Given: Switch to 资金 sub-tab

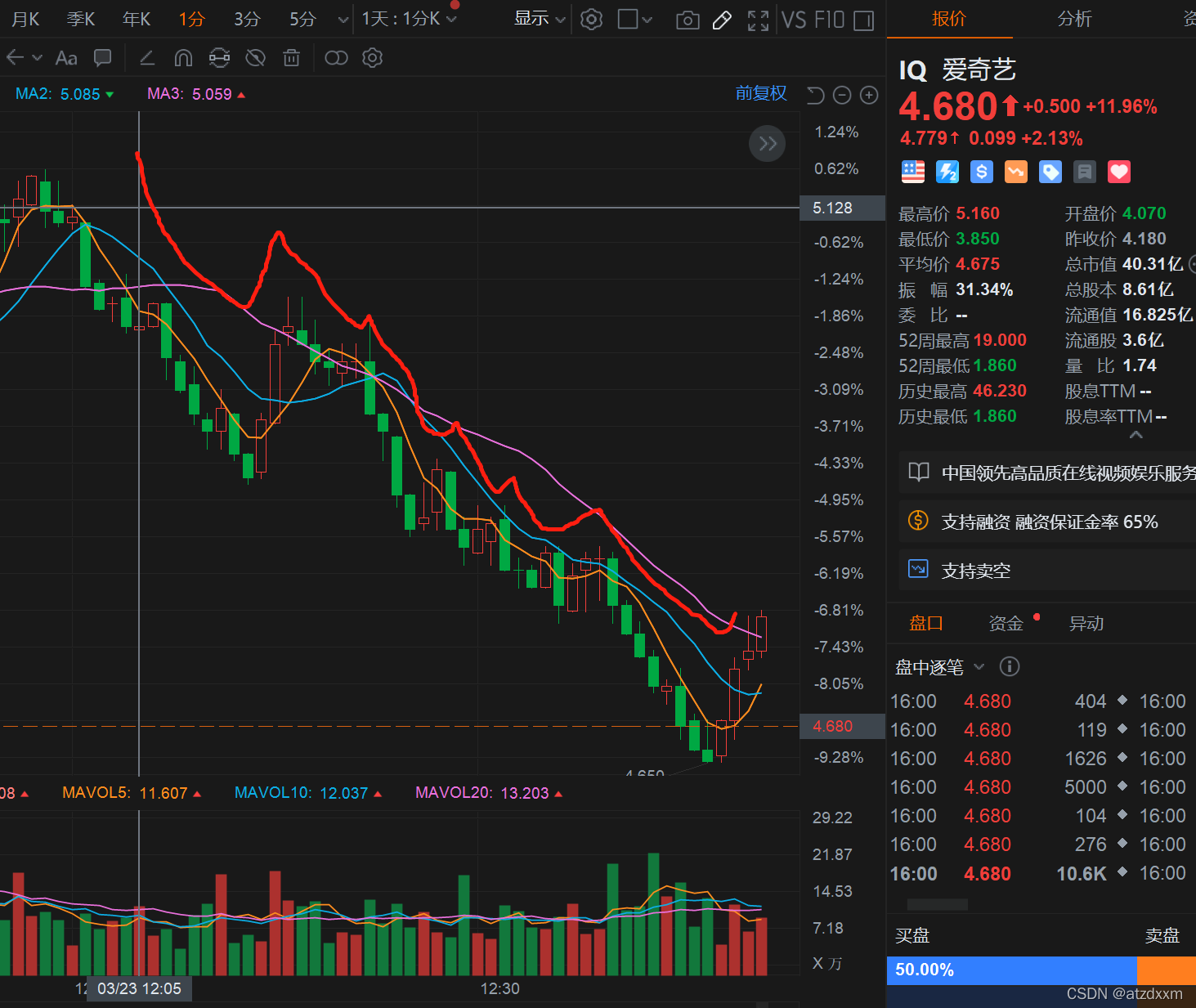Looking at the screenshot, I should [1006, 623].
